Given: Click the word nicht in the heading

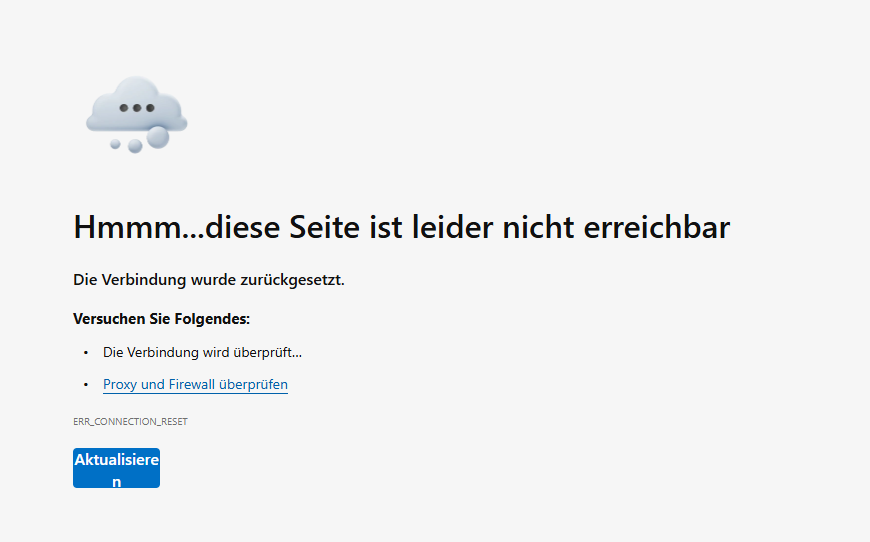Looking at the screenshot, I should click(538, 227).
